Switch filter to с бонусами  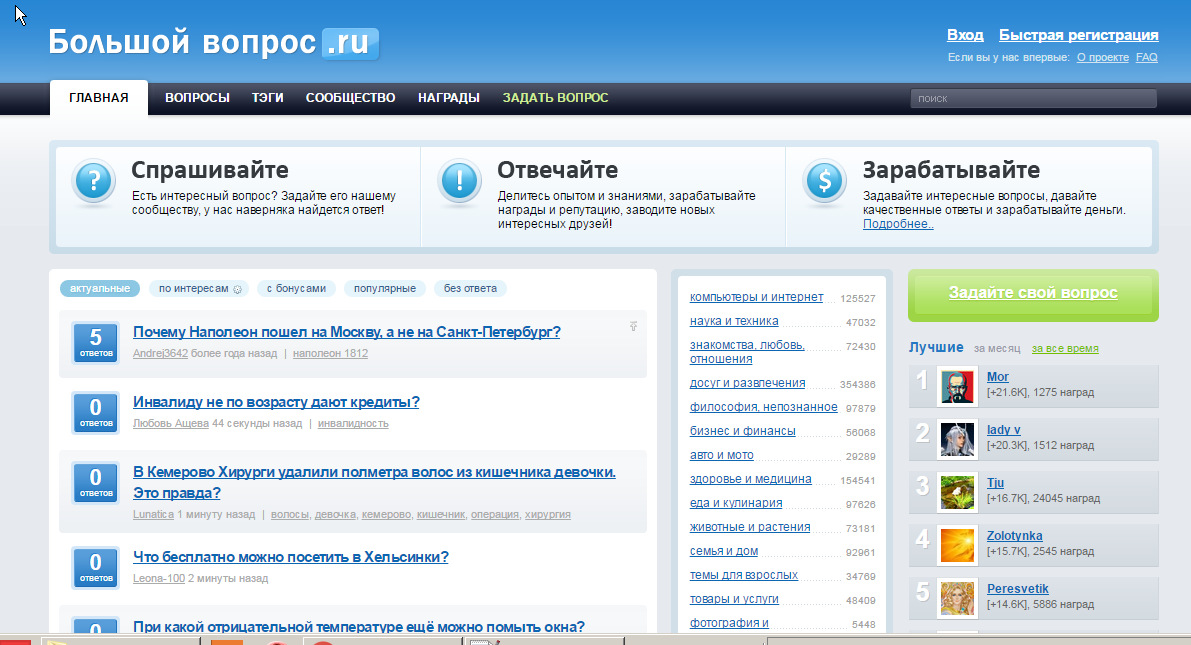click(295, 288)
